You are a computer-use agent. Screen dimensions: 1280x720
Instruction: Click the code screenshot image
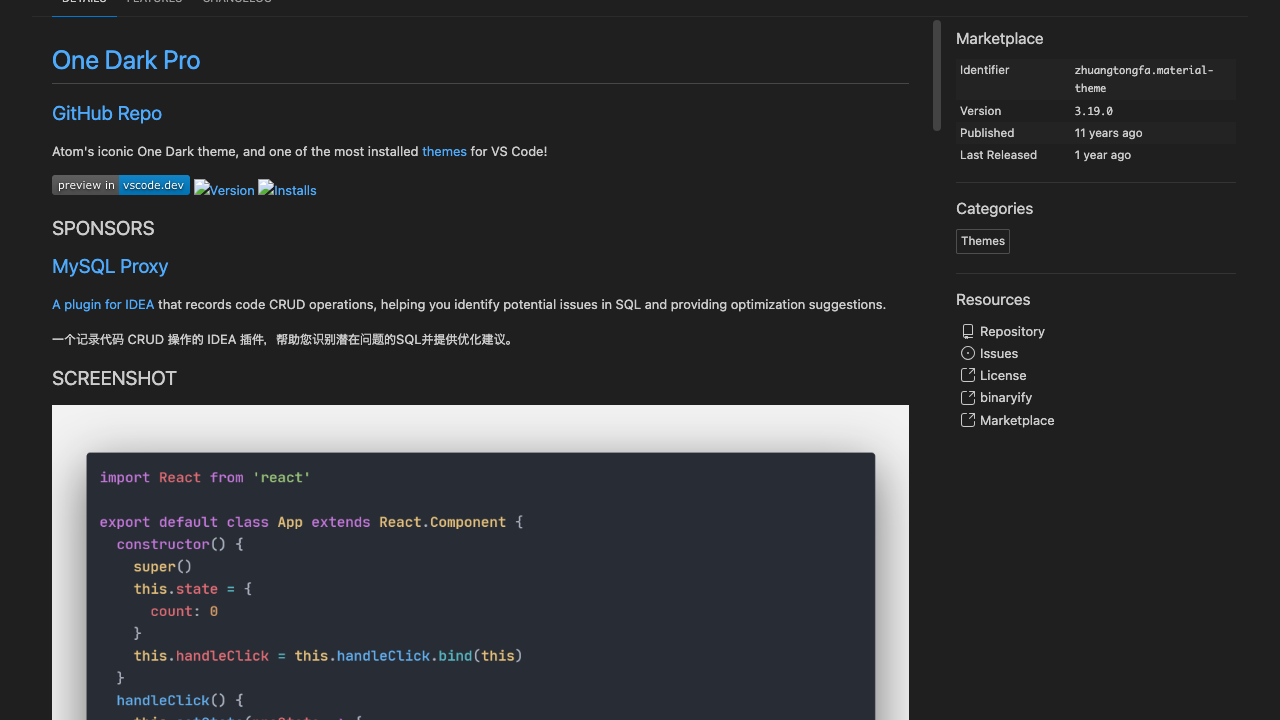pos(480,562)
